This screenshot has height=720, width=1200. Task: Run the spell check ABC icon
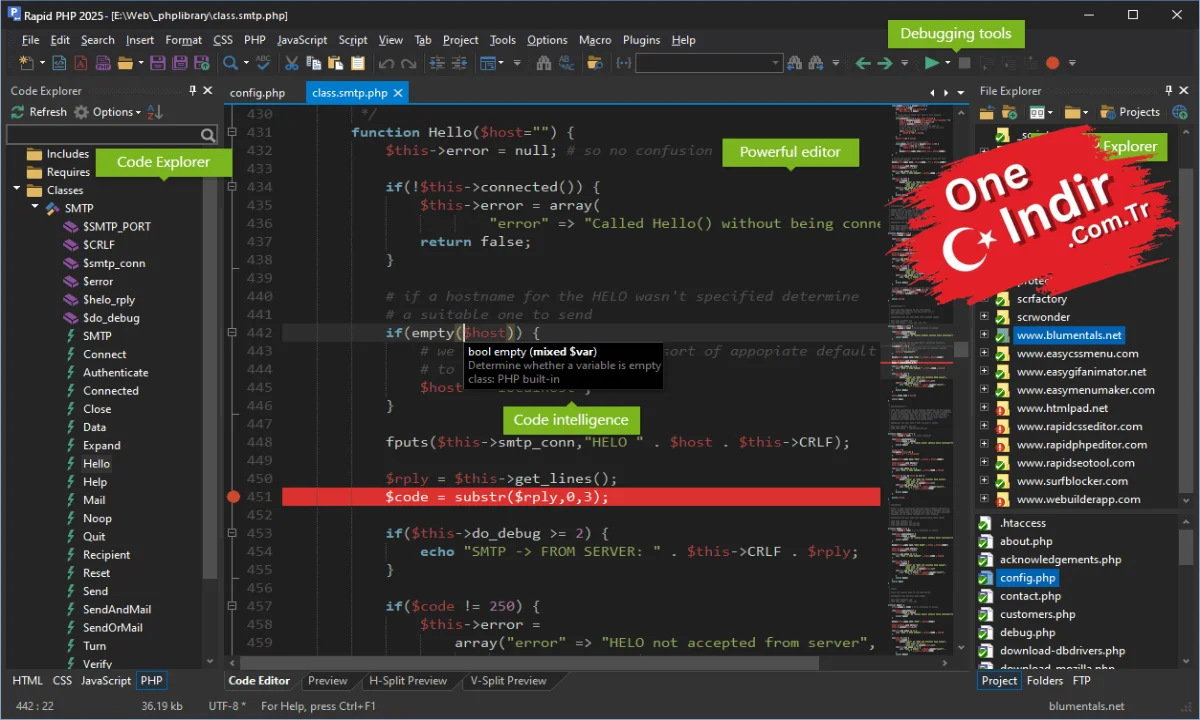click(x=263, y=63)
